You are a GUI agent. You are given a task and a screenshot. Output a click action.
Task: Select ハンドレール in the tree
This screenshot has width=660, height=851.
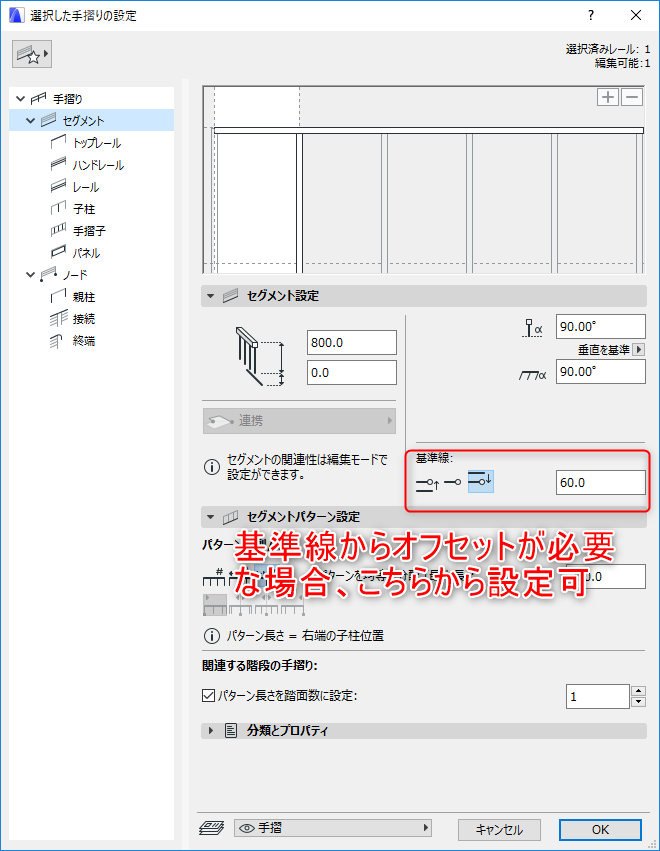[x=98, y=165]
